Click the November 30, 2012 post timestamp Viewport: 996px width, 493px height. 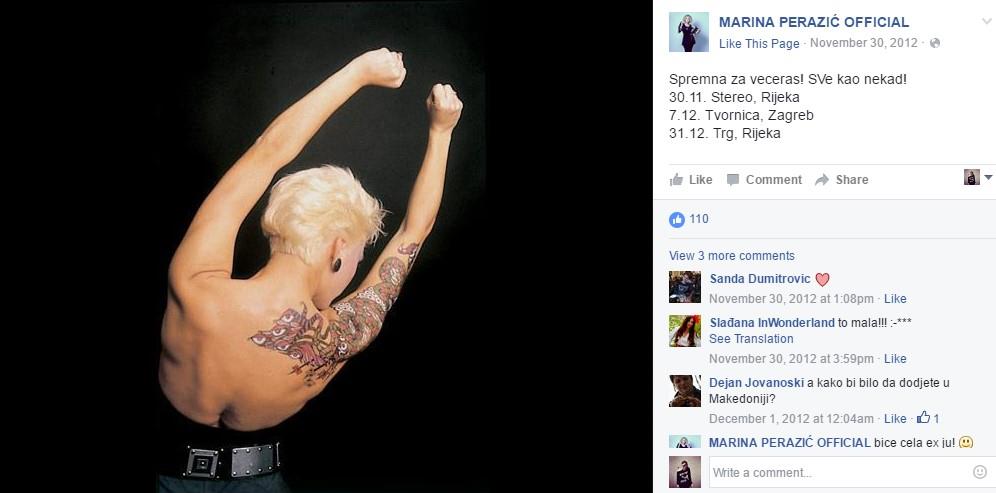tap(864, 43)
